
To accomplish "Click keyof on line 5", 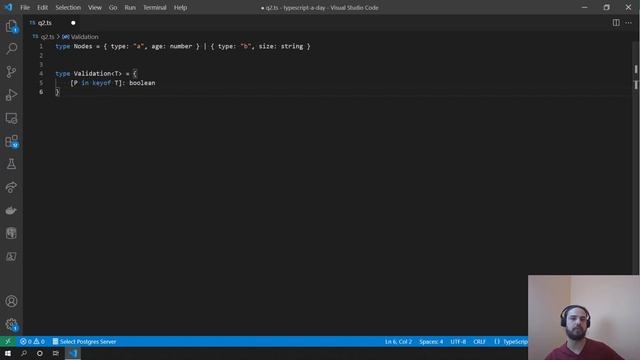I will (101, 83).
